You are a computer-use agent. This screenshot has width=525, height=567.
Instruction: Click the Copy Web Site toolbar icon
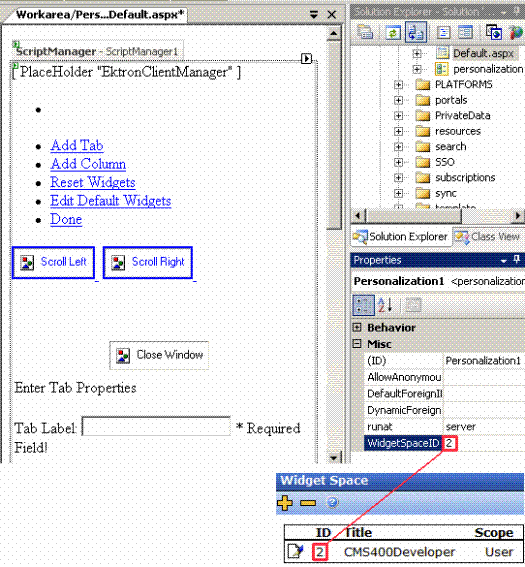[494, 33]
